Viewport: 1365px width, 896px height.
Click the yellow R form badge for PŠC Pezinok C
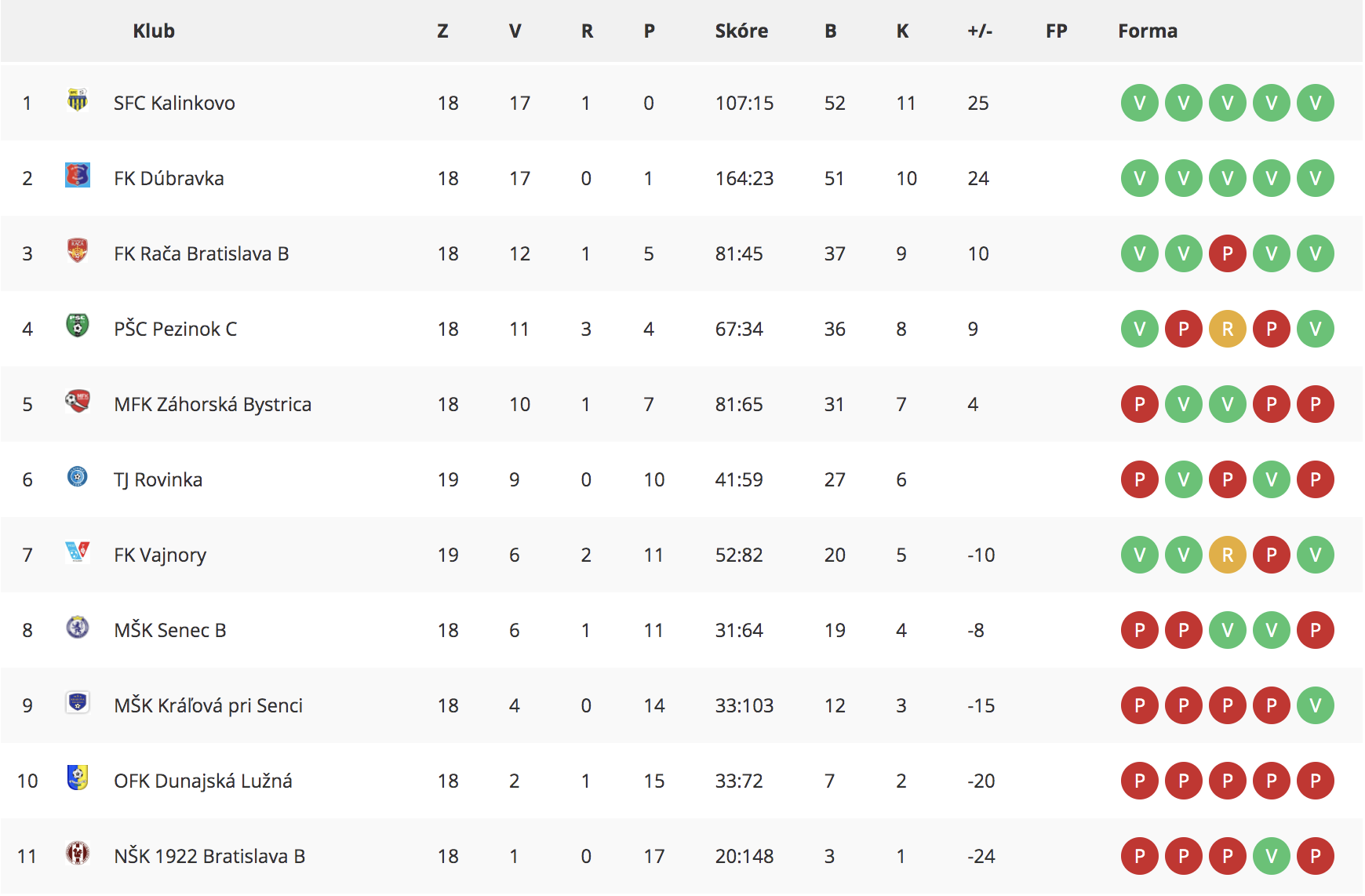click(1228, 329)
